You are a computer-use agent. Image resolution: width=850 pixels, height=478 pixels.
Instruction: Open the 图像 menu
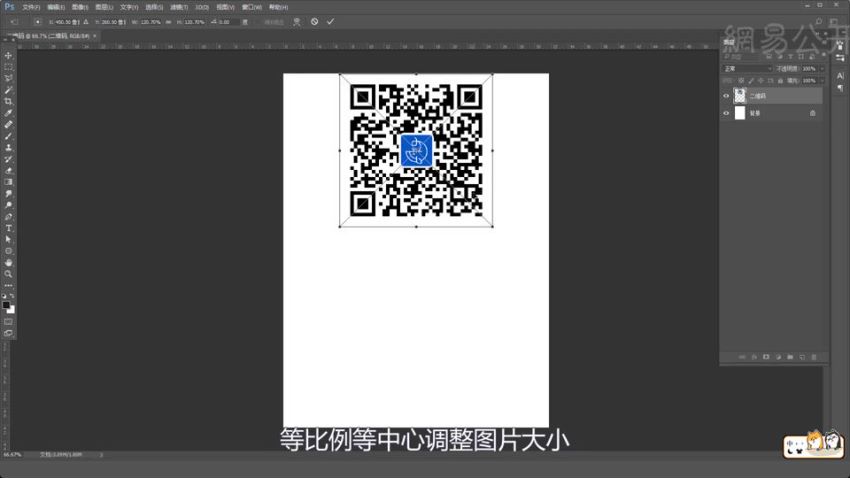[x=80, y=7]
